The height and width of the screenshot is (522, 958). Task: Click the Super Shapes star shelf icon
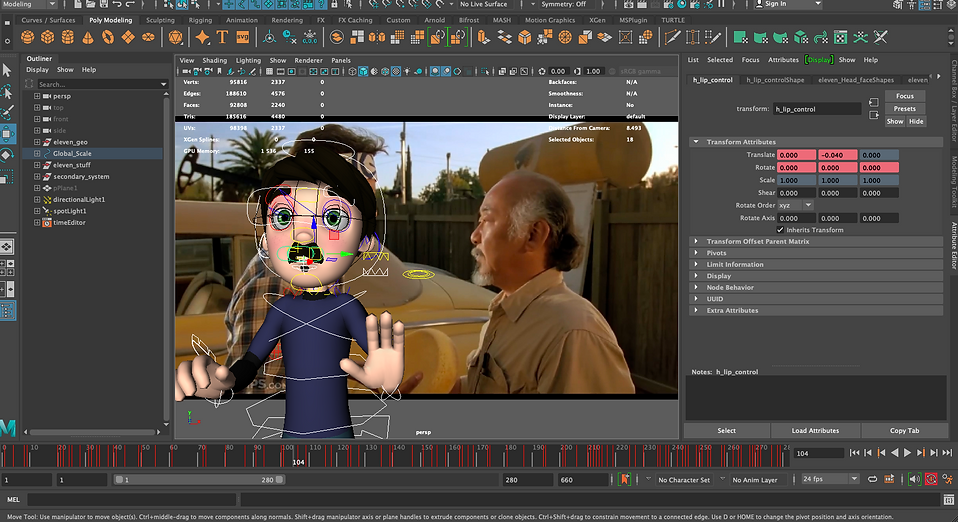202,37
